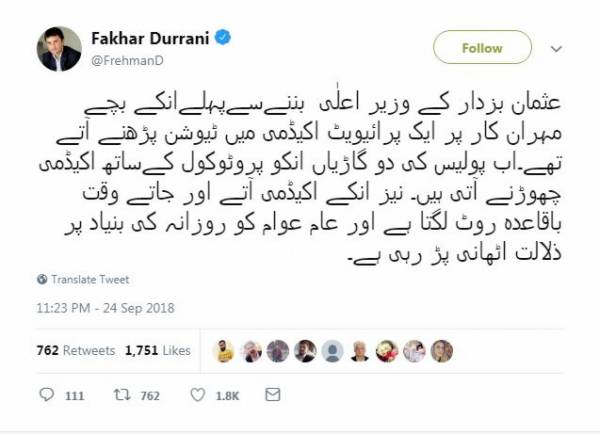600x434 pixels.
Task: Click the 111 replies count
Action: coord(74,395)
